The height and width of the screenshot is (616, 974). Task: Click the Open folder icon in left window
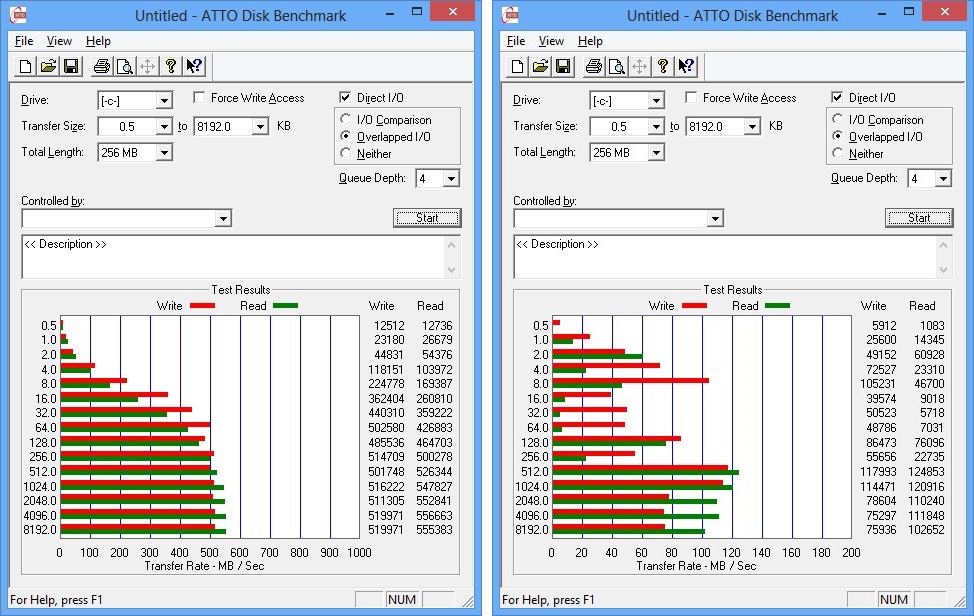(x=48, y=66)
